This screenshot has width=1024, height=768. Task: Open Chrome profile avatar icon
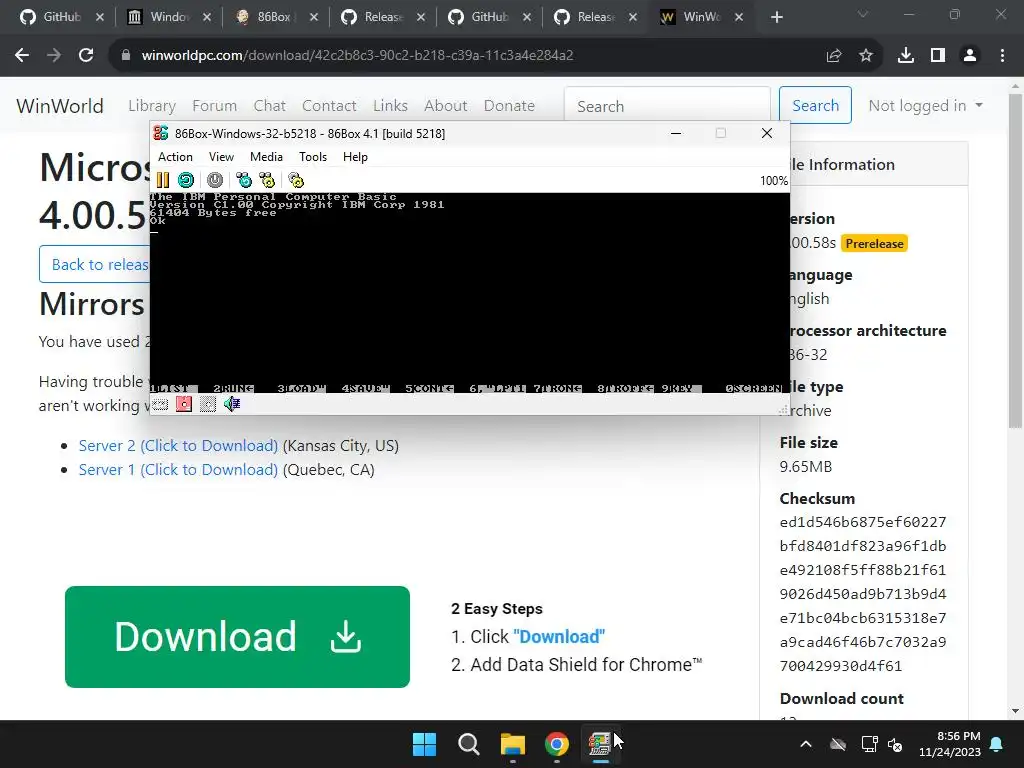pyautogui.click(x=970, y=56)
